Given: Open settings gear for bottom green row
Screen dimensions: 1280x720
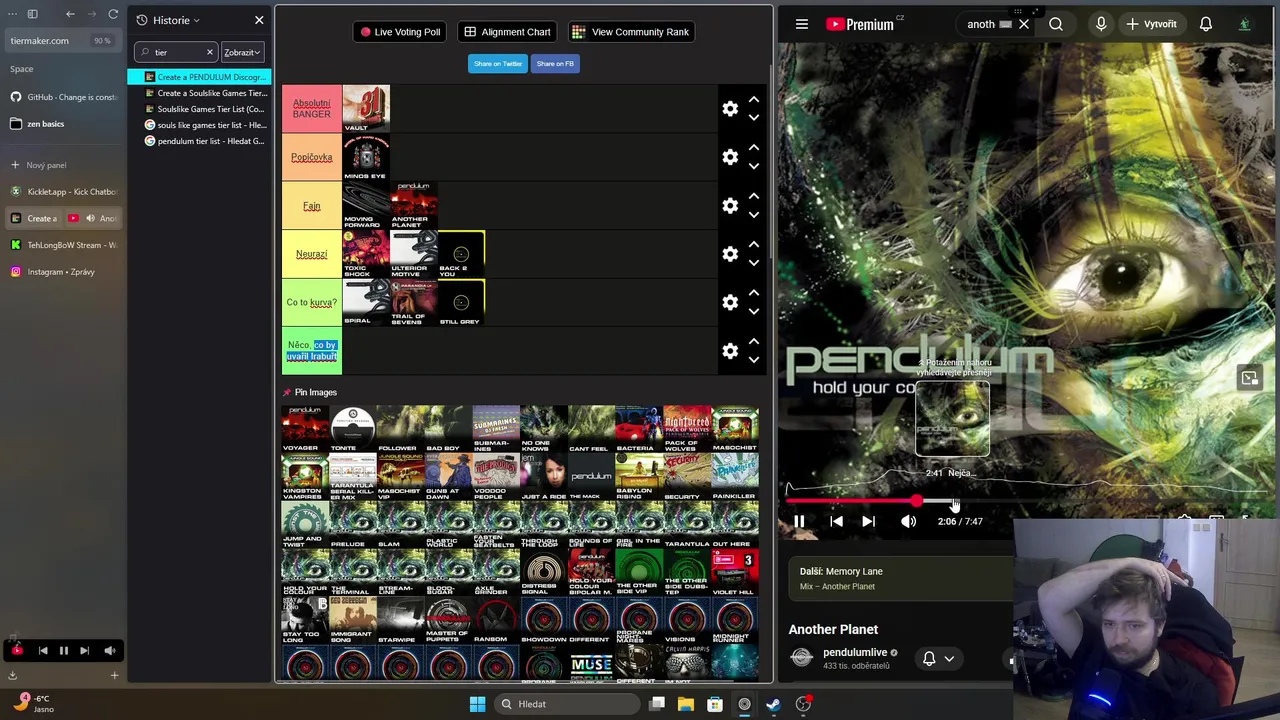Looking at the screenshot, I should (730, 351).
